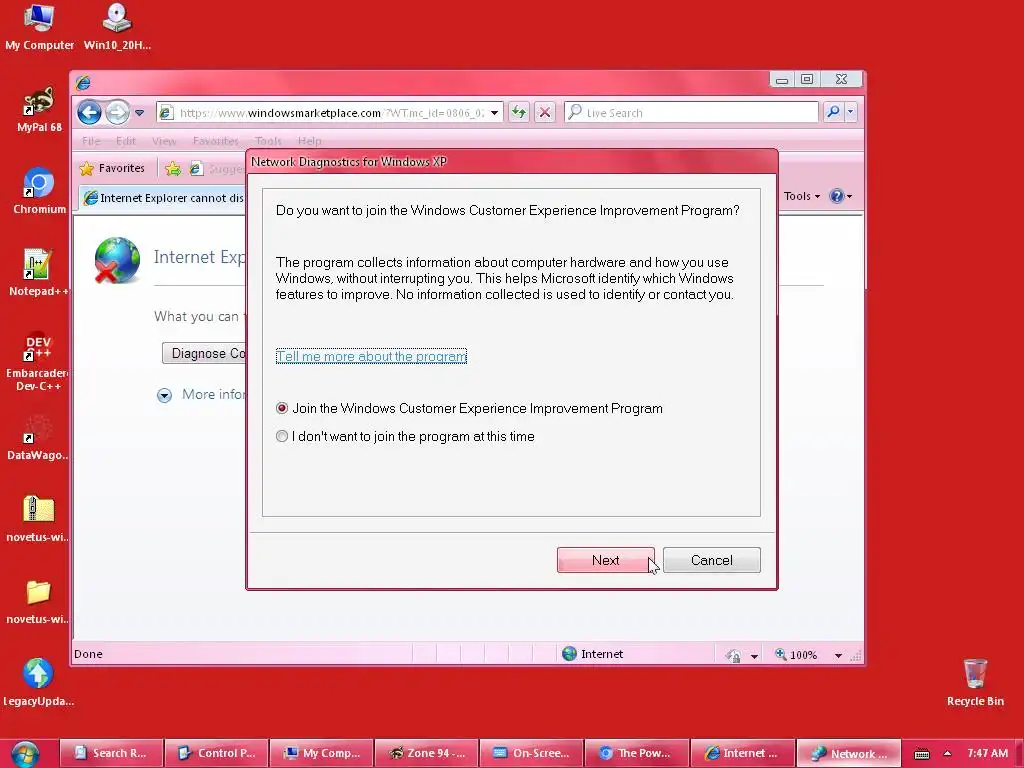Screen dimensions: 1024x768
Task: Switch to The Pow... Chromium taskbar button
Action: tap(637, 753)
